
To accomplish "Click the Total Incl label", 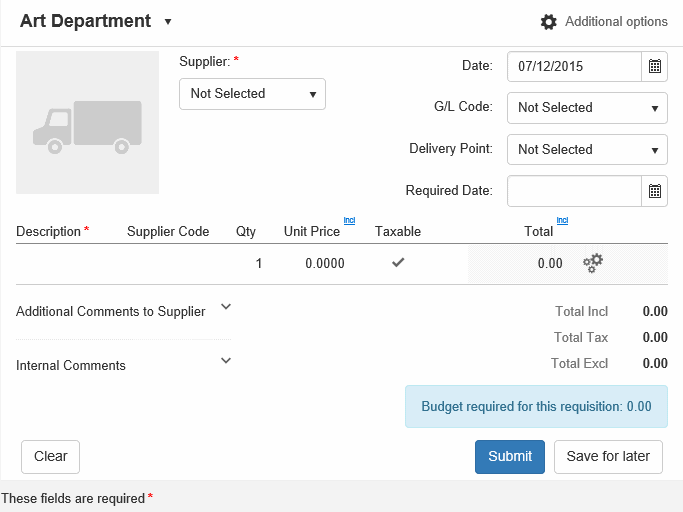I will [582, 312].
